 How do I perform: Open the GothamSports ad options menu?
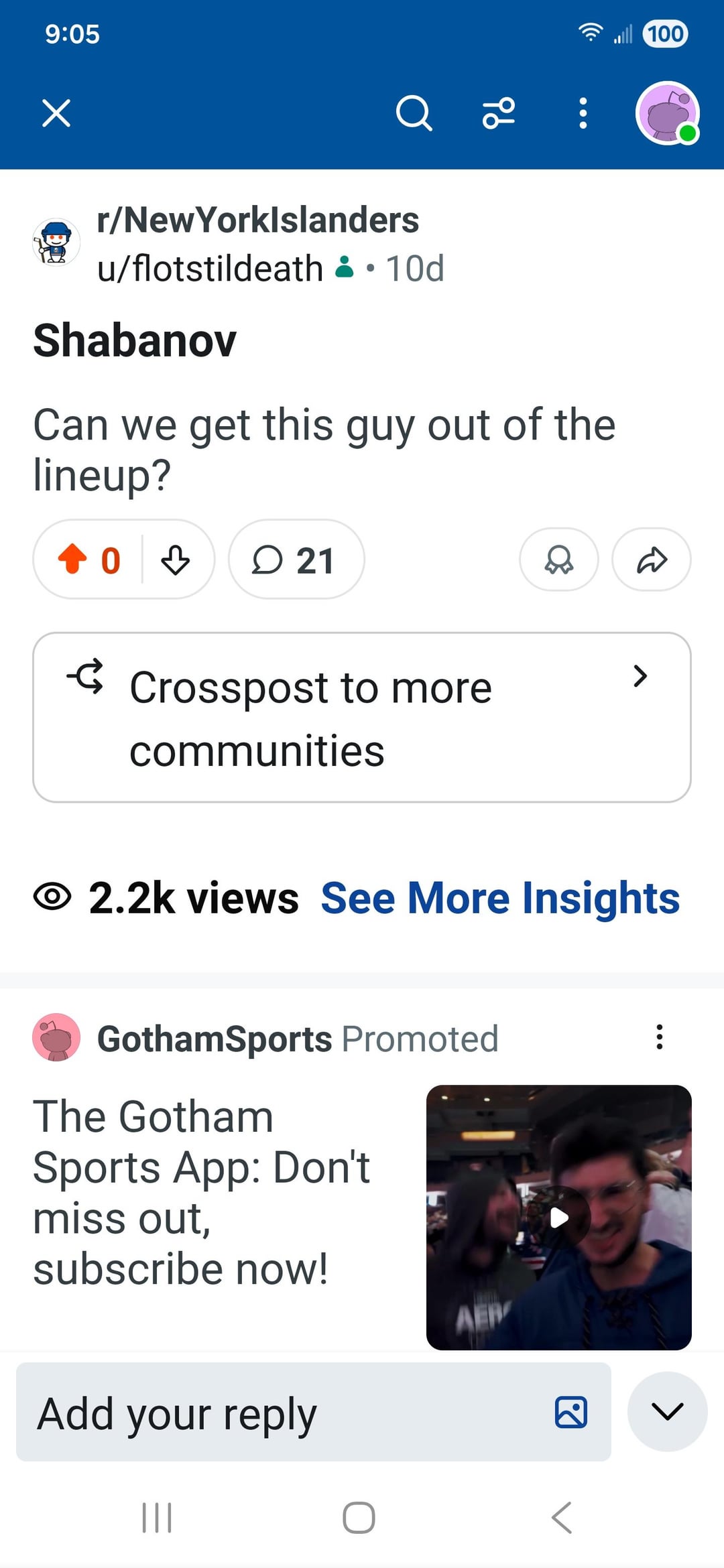660,1037
